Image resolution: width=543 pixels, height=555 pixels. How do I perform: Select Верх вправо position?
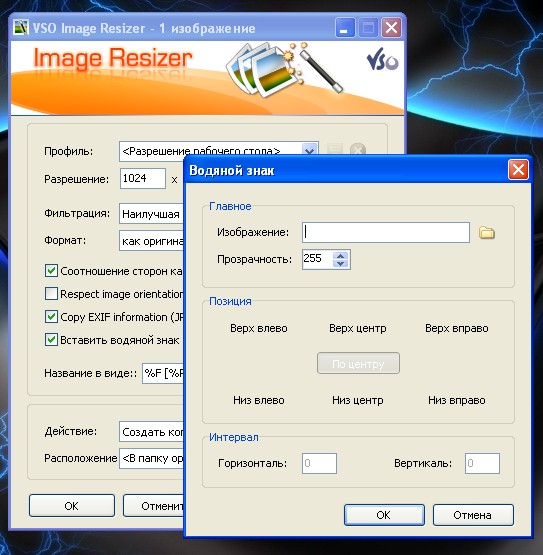coord(457,328)
